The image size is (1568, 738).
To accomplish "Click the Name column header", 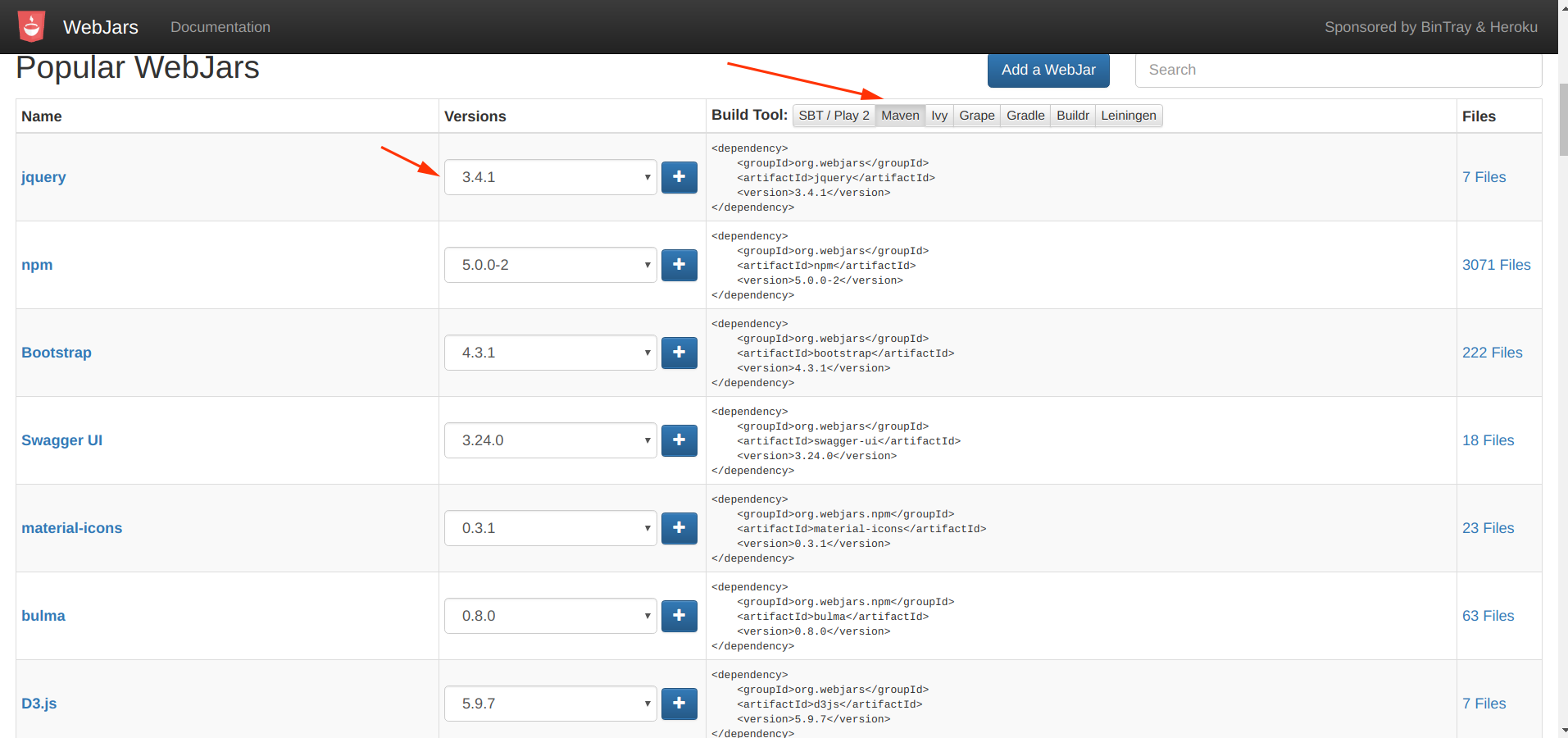I will pyautogui.click(x=42, y=116).
